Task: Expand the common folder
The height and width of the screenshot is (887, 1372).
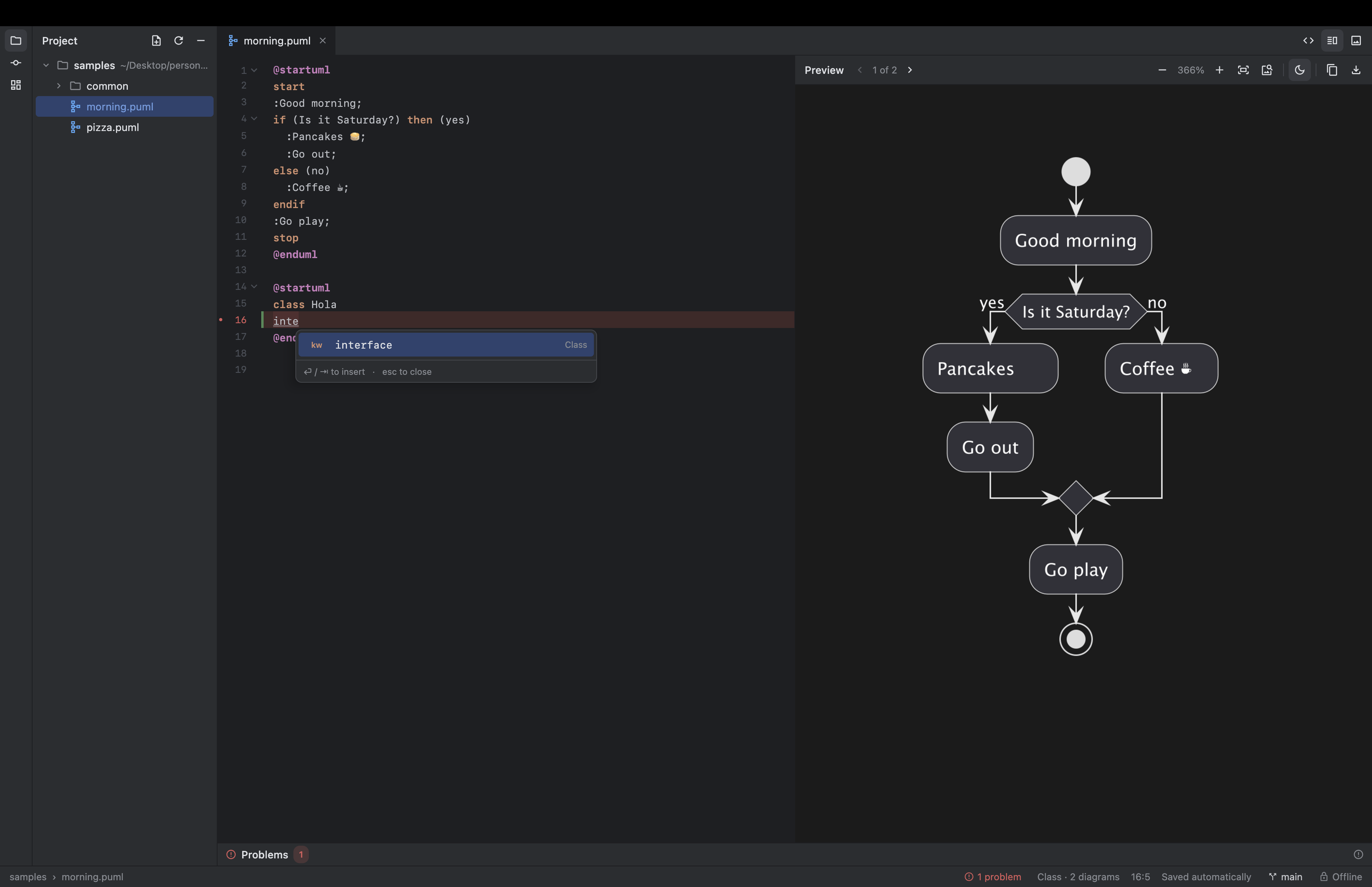Action: pyautogui.click(x=58, y=86)
